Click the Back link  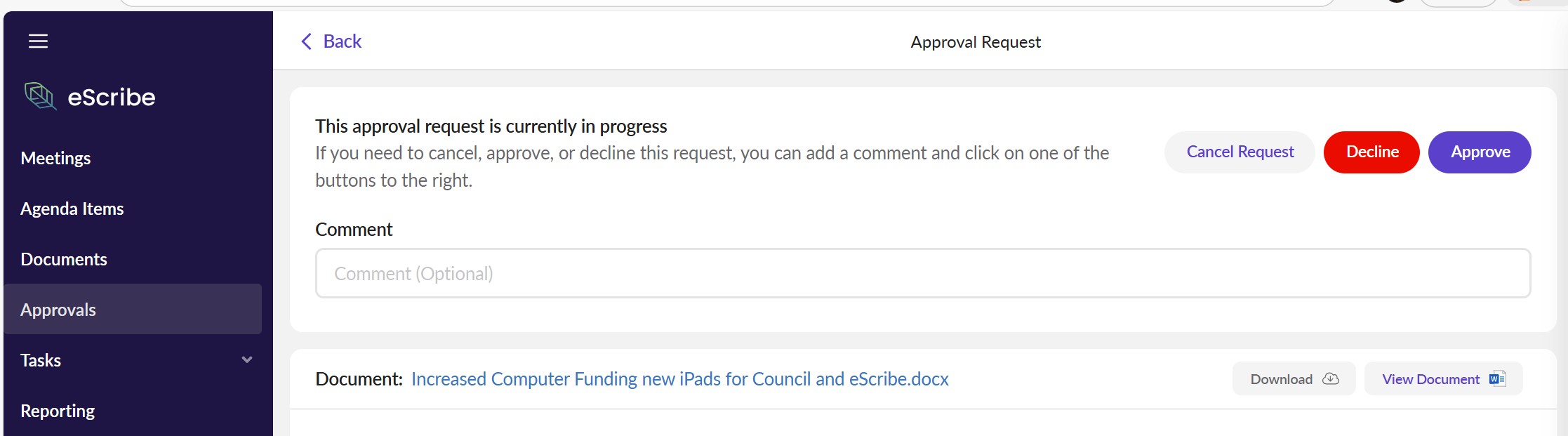(342, 41)
